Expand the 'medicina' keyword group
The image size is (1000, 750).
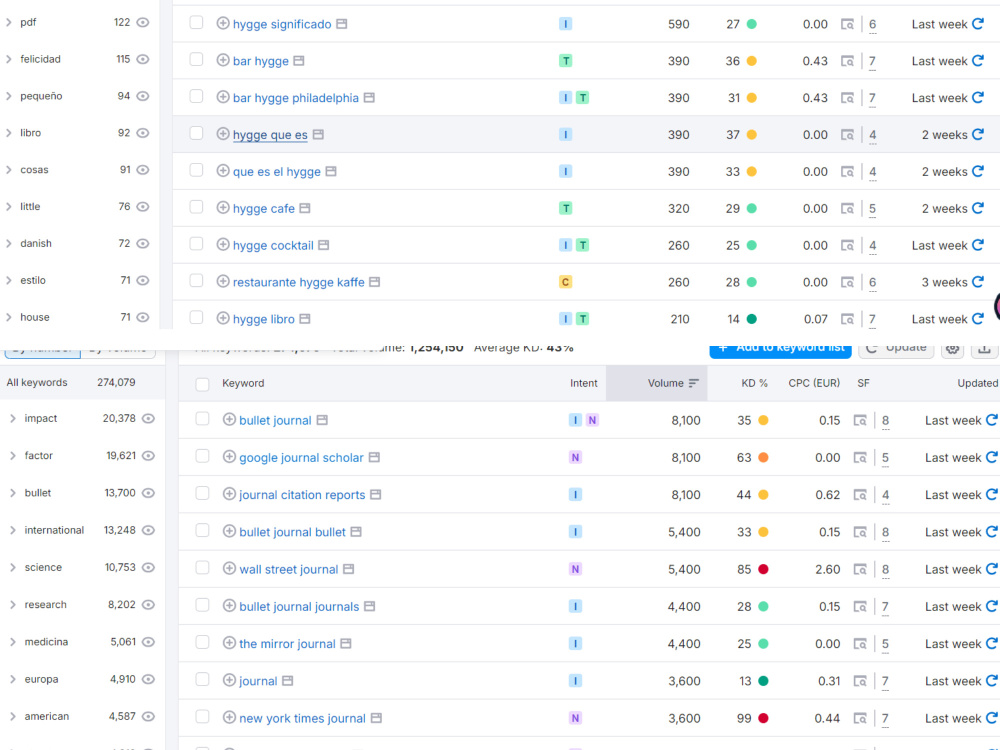point(12,642)
